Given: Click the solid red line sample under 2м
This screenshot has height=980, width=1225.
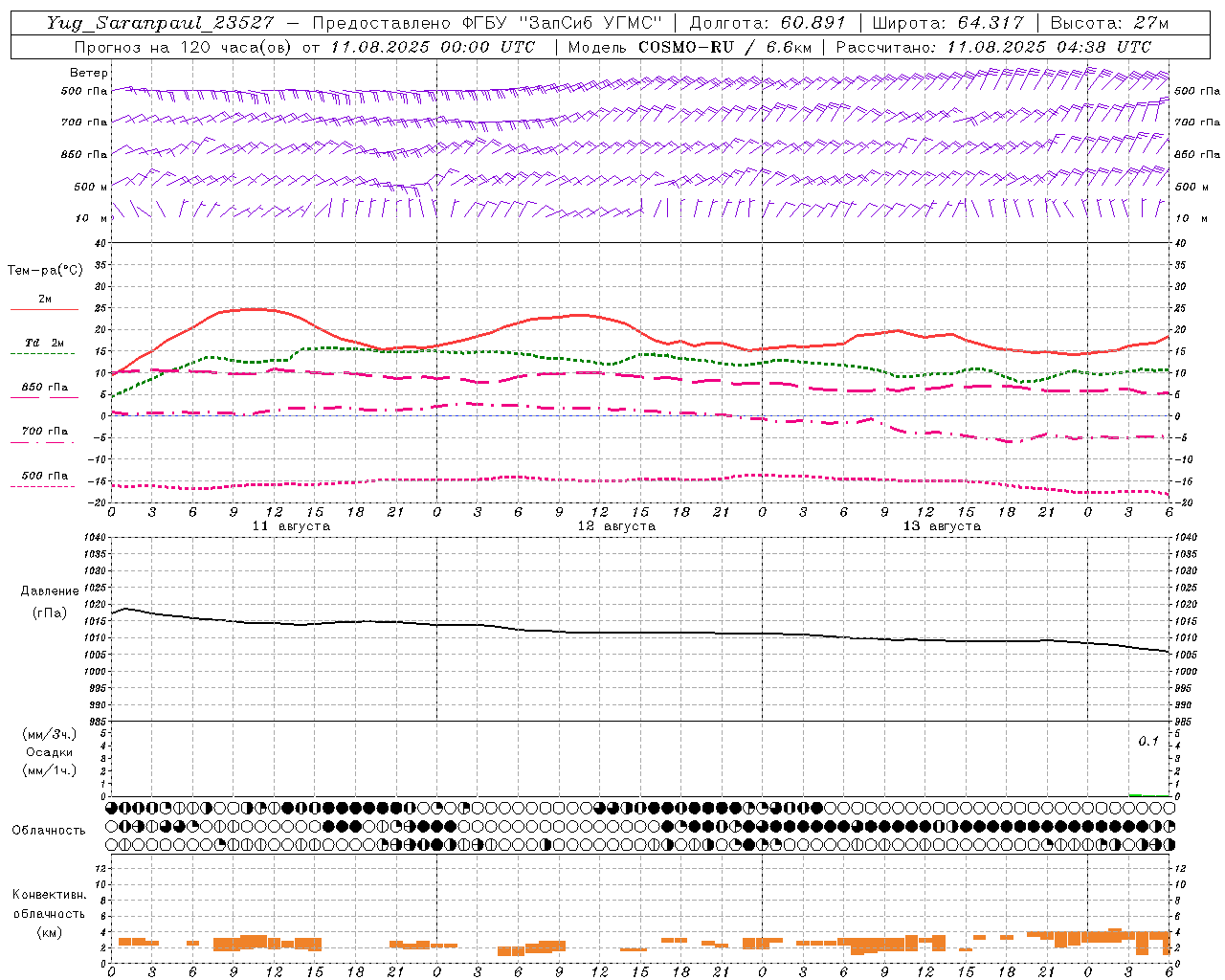Looking at the screenshot, I should tap(44, 310).
